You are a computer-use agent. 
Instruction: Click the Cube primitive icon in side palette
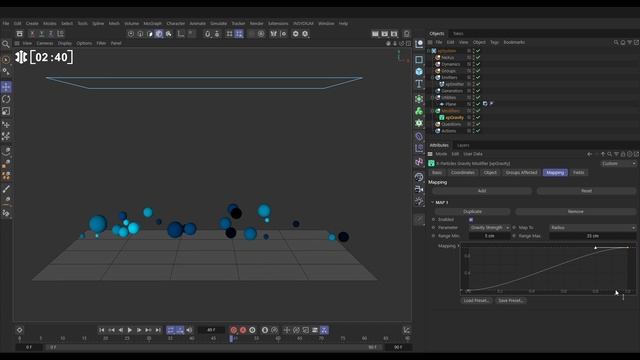[419, 71]
